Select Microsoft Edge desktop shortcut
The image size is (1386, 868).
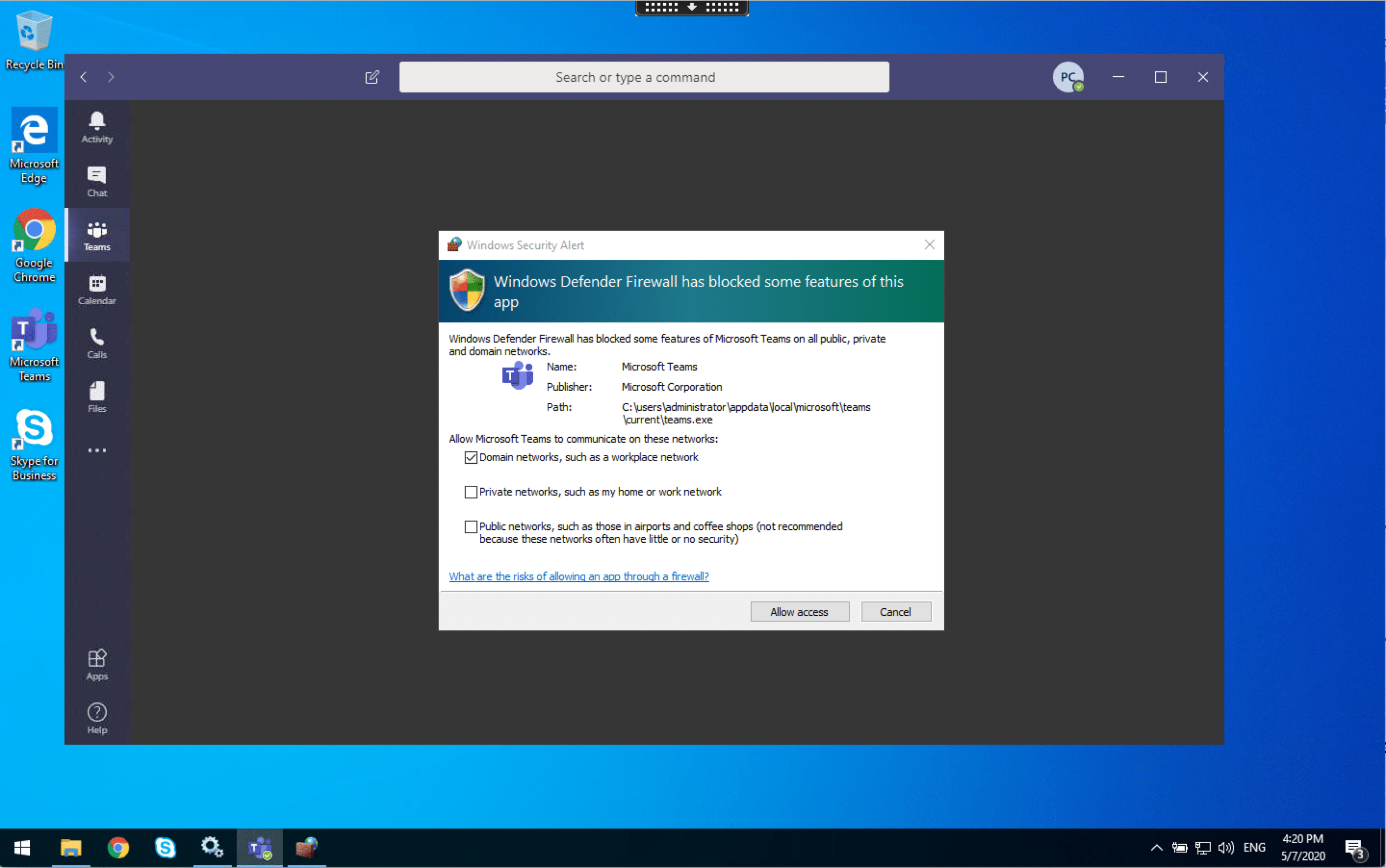pos(34,146)
